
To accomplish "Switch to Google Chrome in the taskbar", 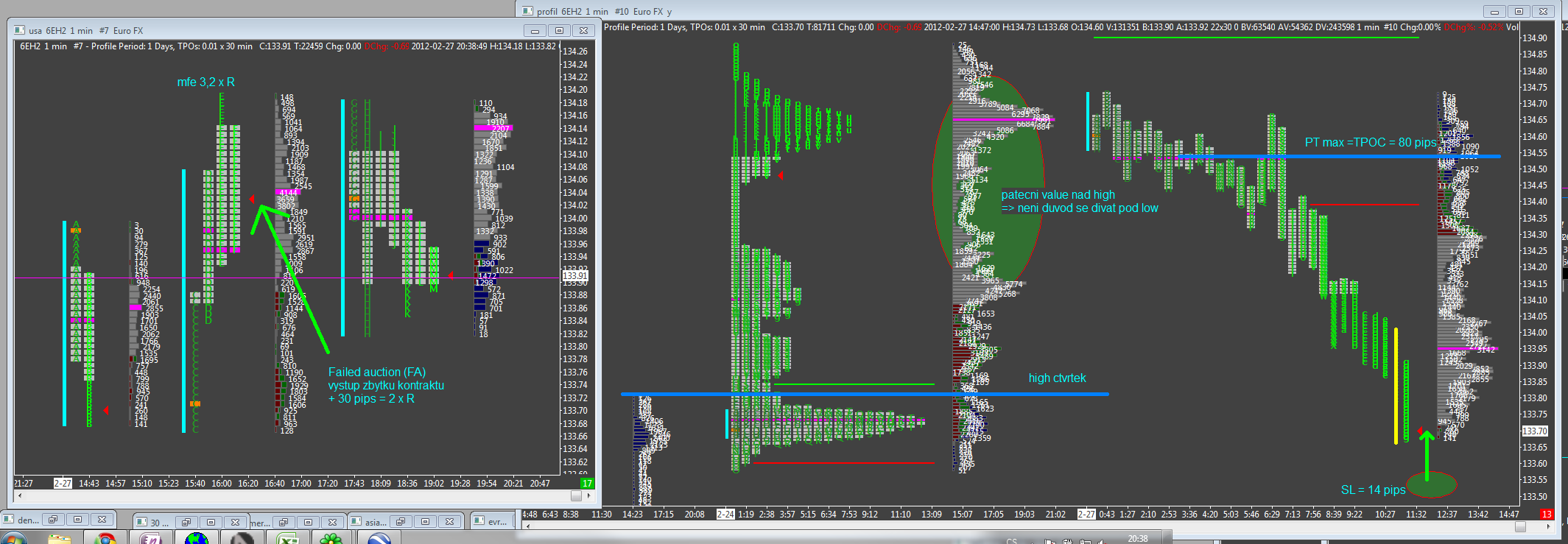I will [x=105, y=539].
